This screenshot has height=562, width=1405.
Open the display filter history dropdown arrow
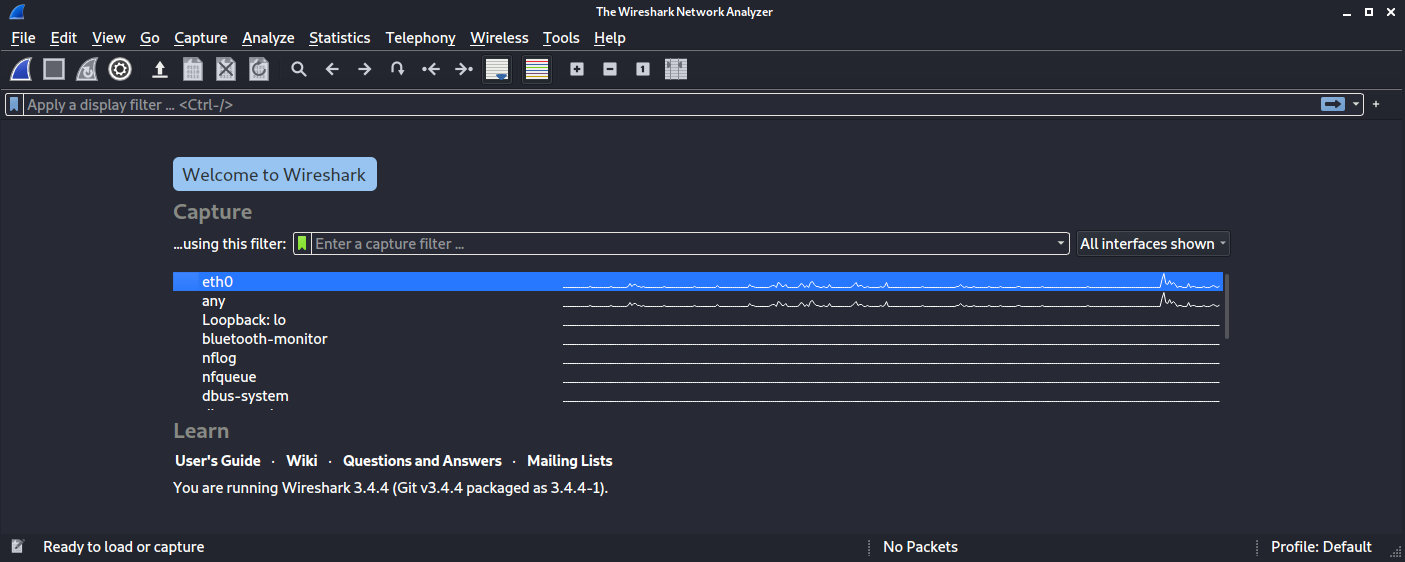pos(1356,104)
